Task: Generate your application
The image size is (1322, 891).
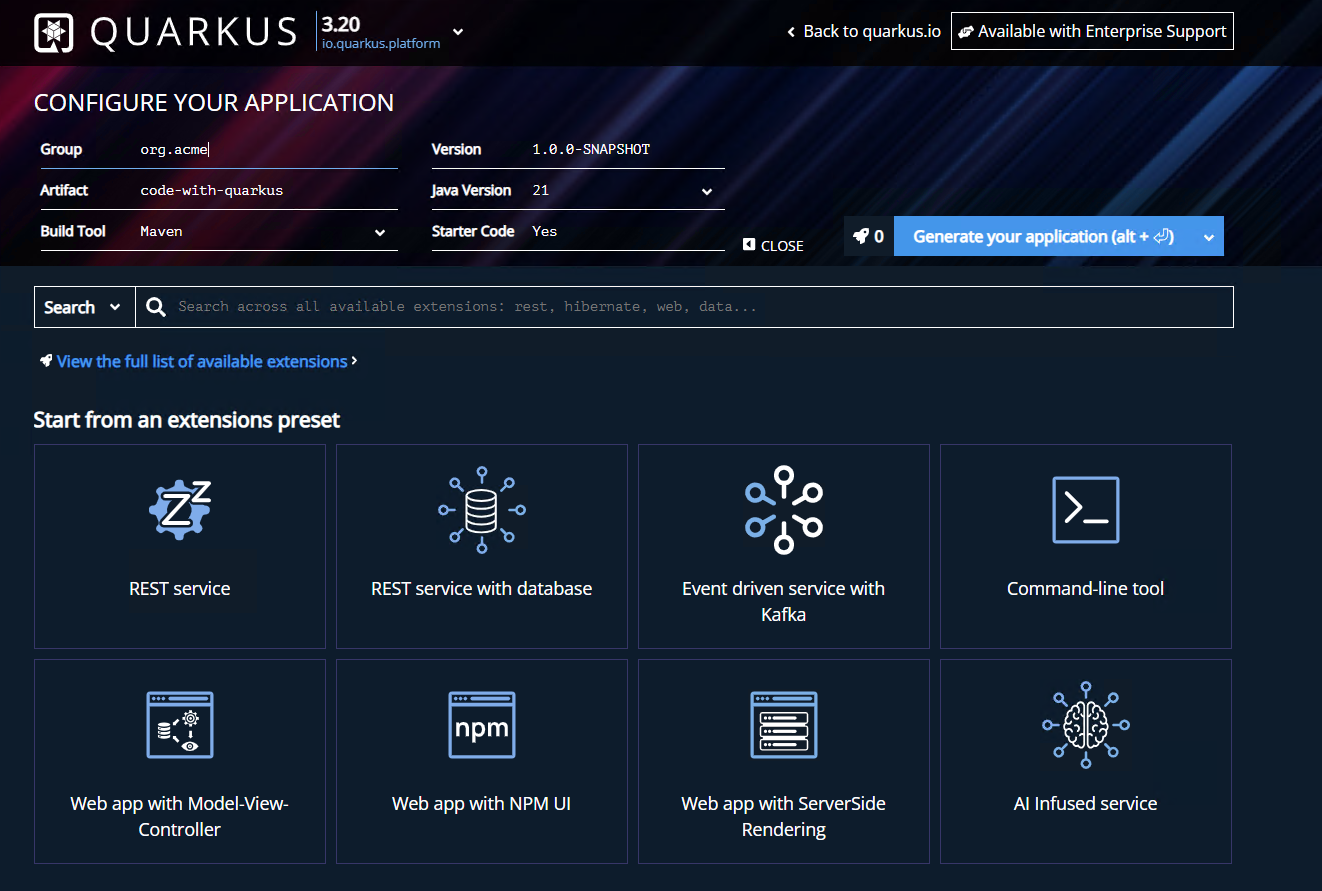Action: (x=1043, y=236)
